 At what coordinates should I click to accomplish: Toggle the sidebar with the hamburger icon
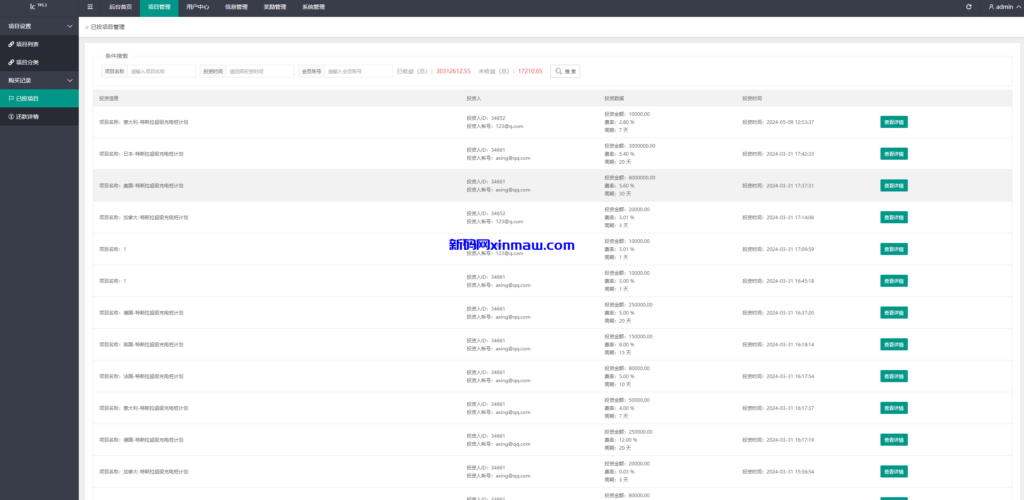point(90,7)
